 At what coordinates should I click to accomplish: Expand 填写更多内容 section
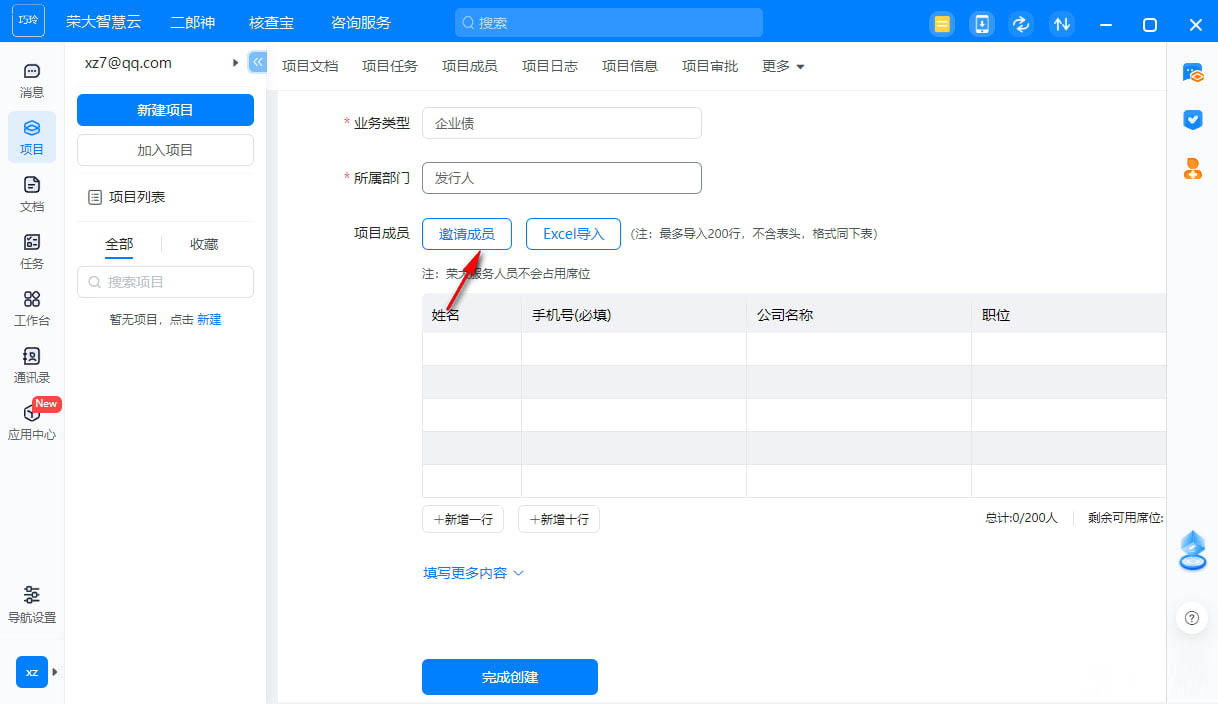(x=474, y=573)
